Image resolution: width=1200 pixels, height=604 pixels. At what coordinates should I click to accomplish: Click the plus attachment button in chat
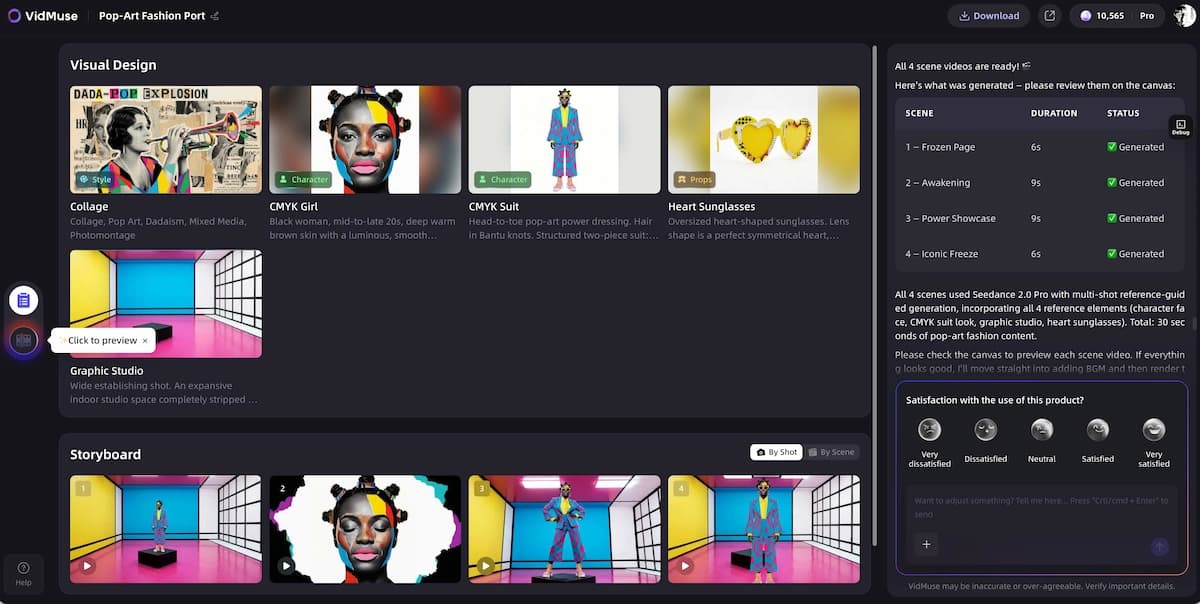[x=926, y=545]
